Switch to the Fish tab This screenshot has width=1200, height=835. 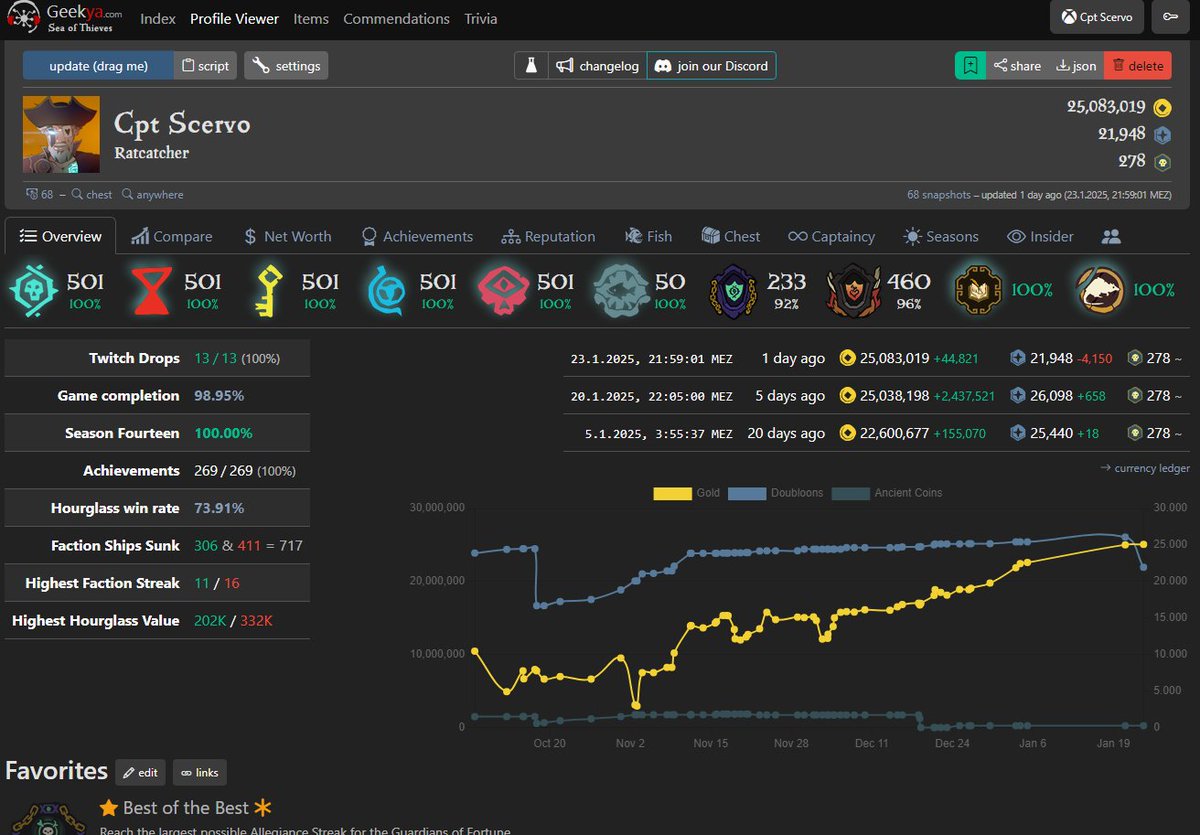tap(648, 237)
